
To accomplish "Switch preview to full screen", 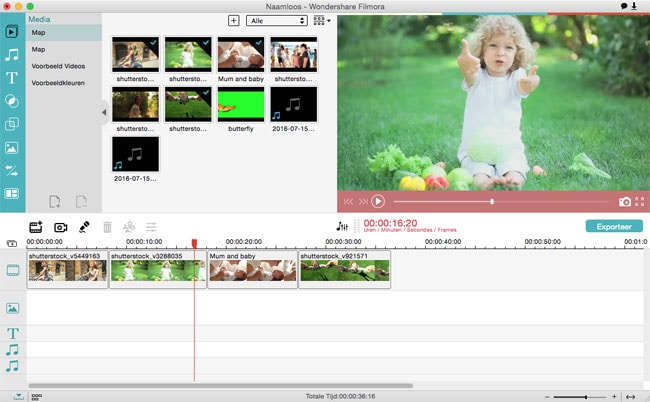I will coord(640,201).
